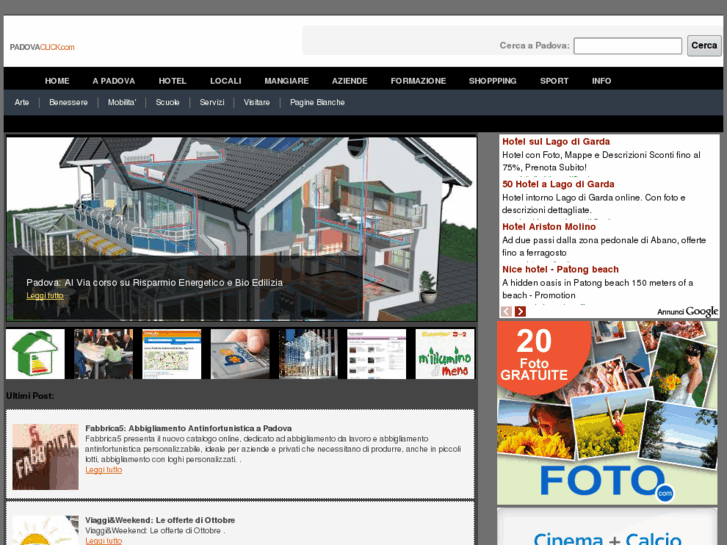Open the SHOPPING menu
The height and width of the screenshot is (545, 727).
492,81
